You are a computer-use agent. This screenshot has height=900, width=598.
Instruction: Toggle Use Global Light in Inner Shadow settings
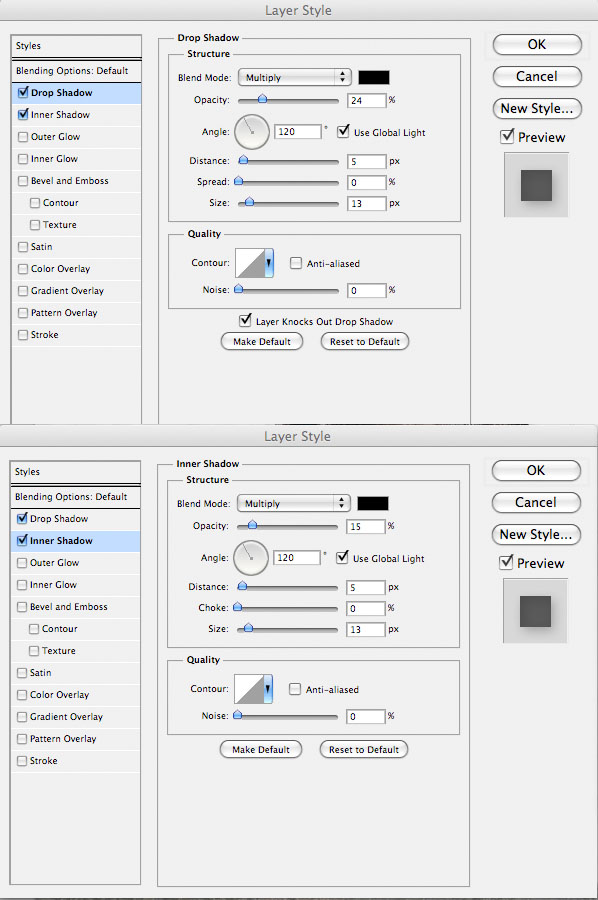tap(342, 557)
